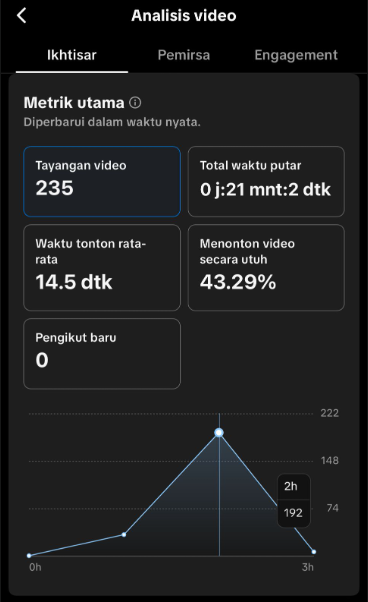368x602 pixels.
Task: Select the Menonton video secara utuh card
Action: tap(266, 268)
